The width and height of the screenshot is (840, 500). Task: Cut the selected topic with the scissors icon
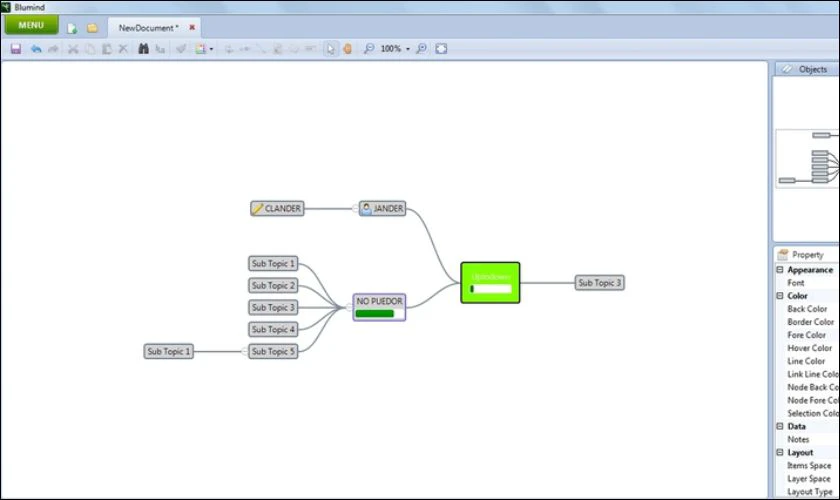pos(73,49)
